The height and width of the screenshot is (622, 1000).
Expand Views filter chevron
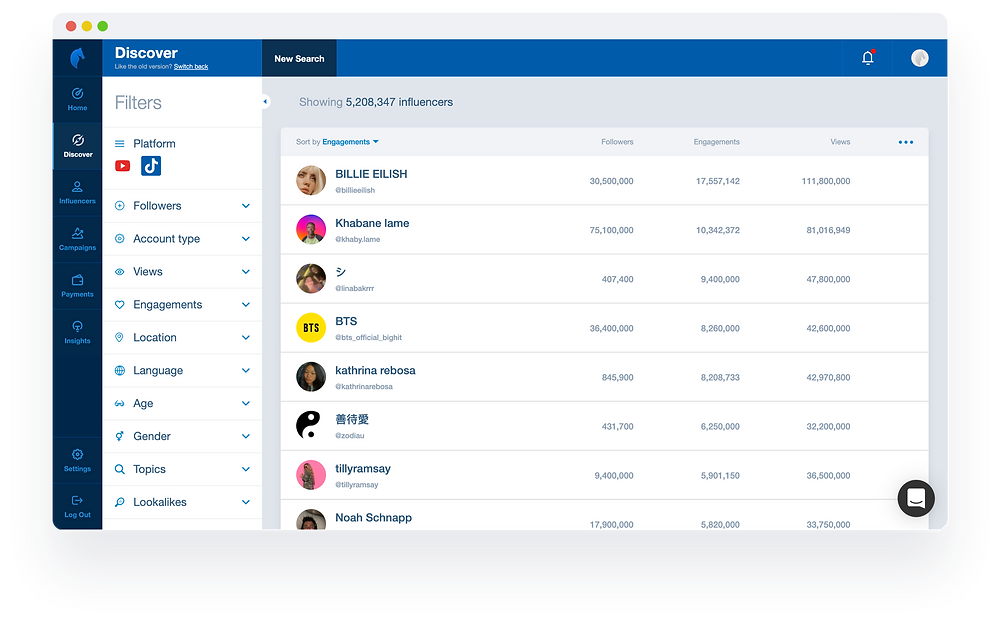(246, 272)
